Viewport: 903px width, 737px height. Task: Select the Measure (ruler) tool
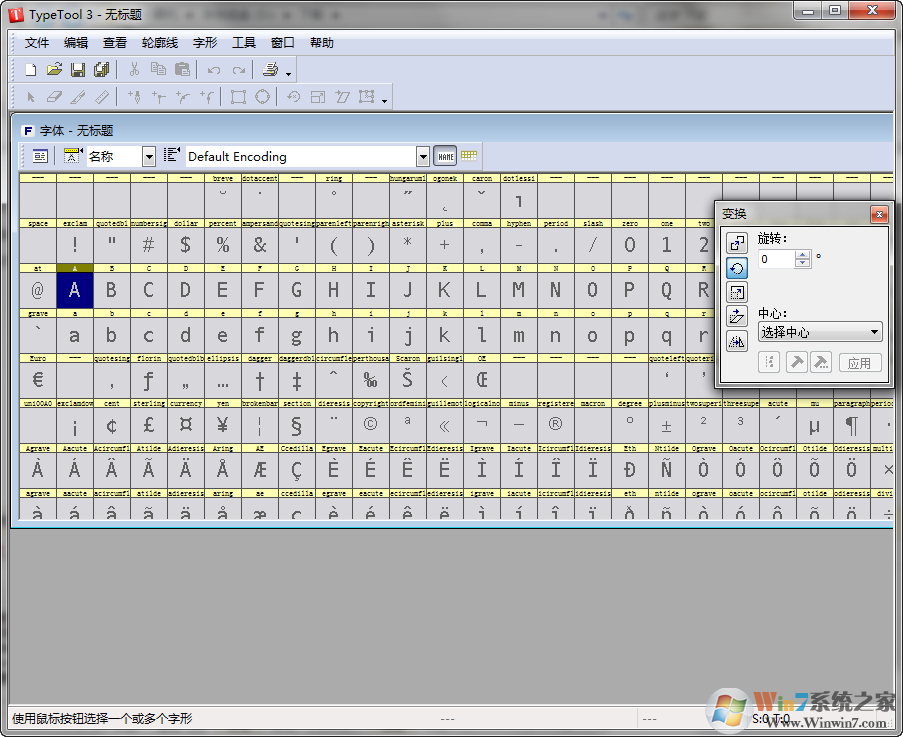[99, 97]
